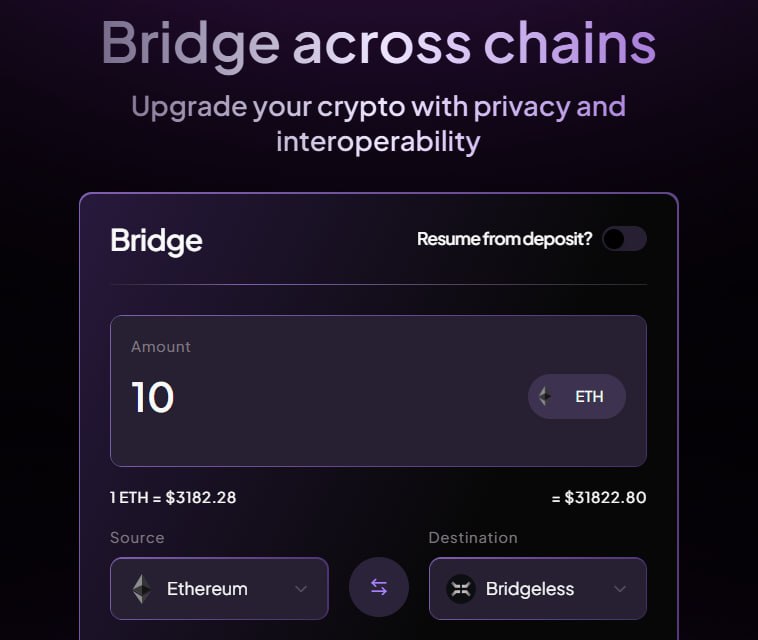Click the Ethereum diamond logo in Source
Screen dimensions: 758x640
pos(142,588)
